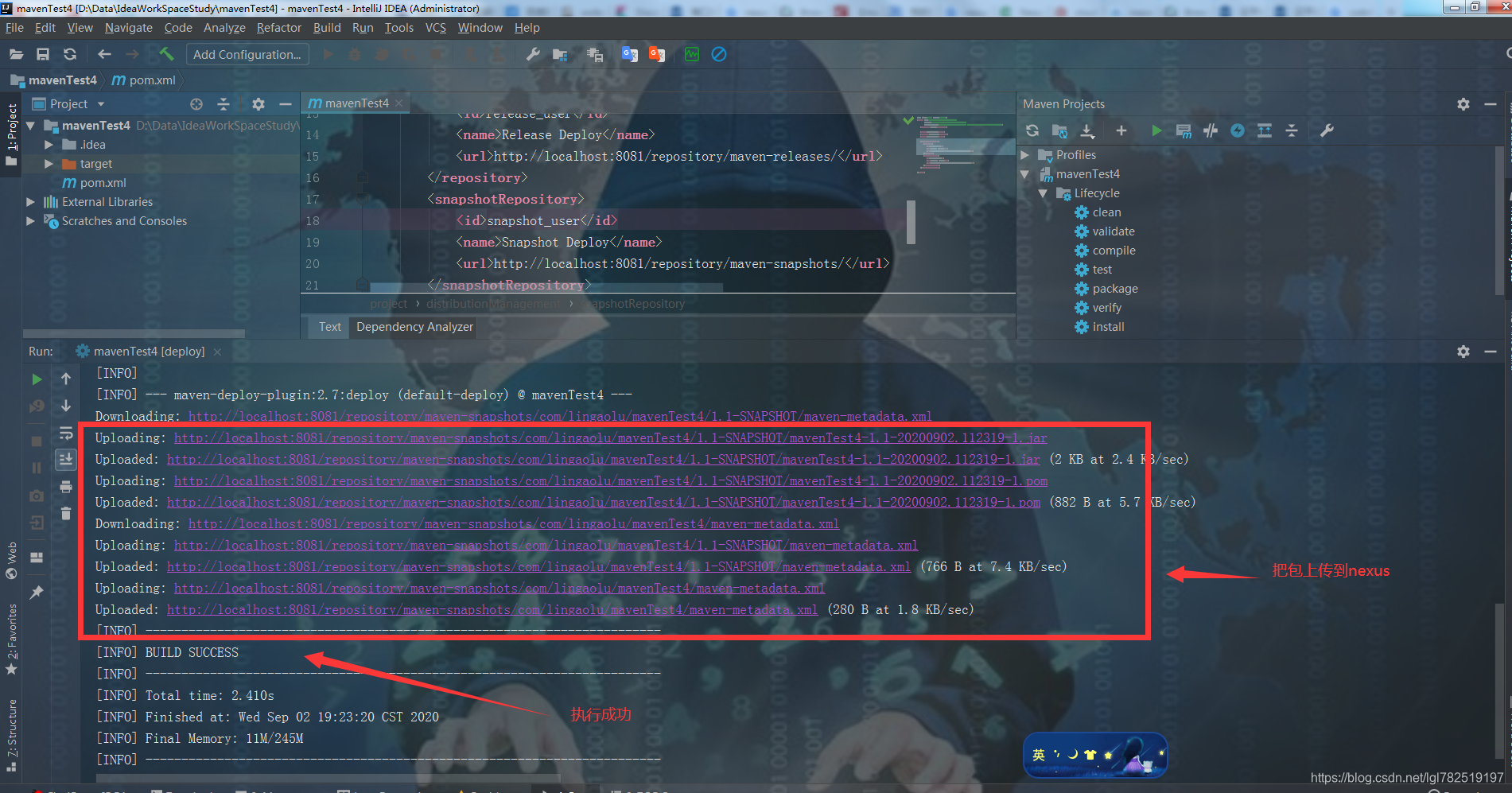1512x793 pixels.
Task: Open uploaded maven-metadata.xml link on last Uploaded line
Action: 492,610
